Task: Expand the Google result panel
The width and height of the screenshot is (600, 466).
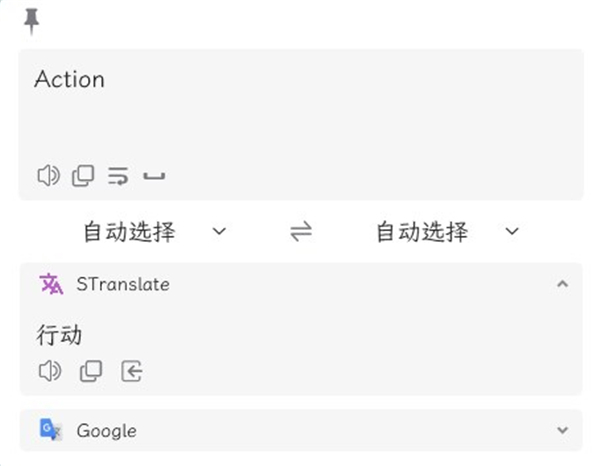Action: click(562, 430)
